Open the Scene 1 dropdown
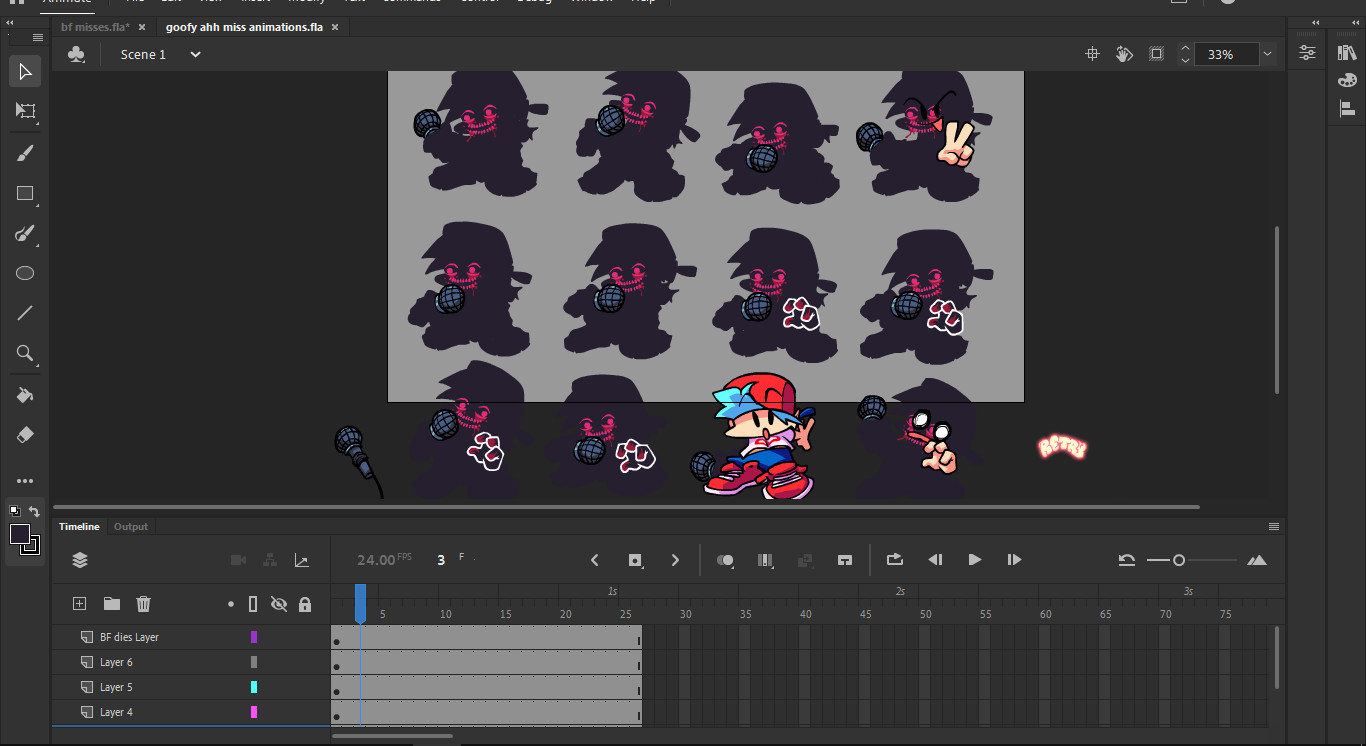 pos(194,54)
